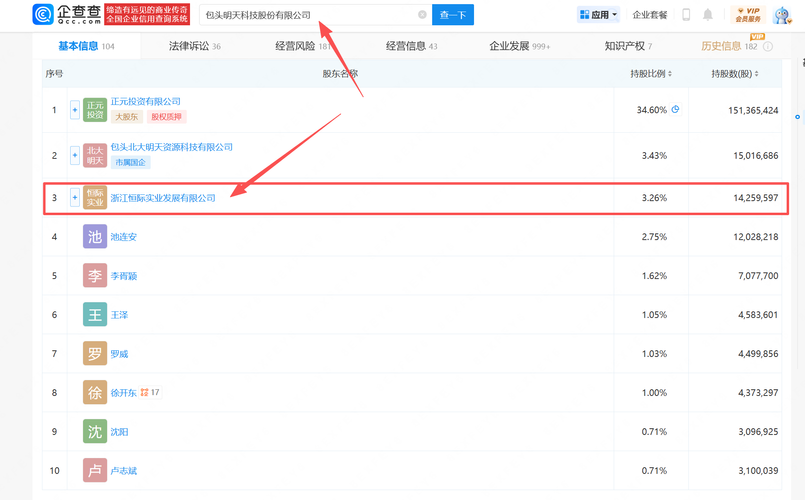
Task: Open shareholder 沈阳 link
Action: tap(119, 432)
